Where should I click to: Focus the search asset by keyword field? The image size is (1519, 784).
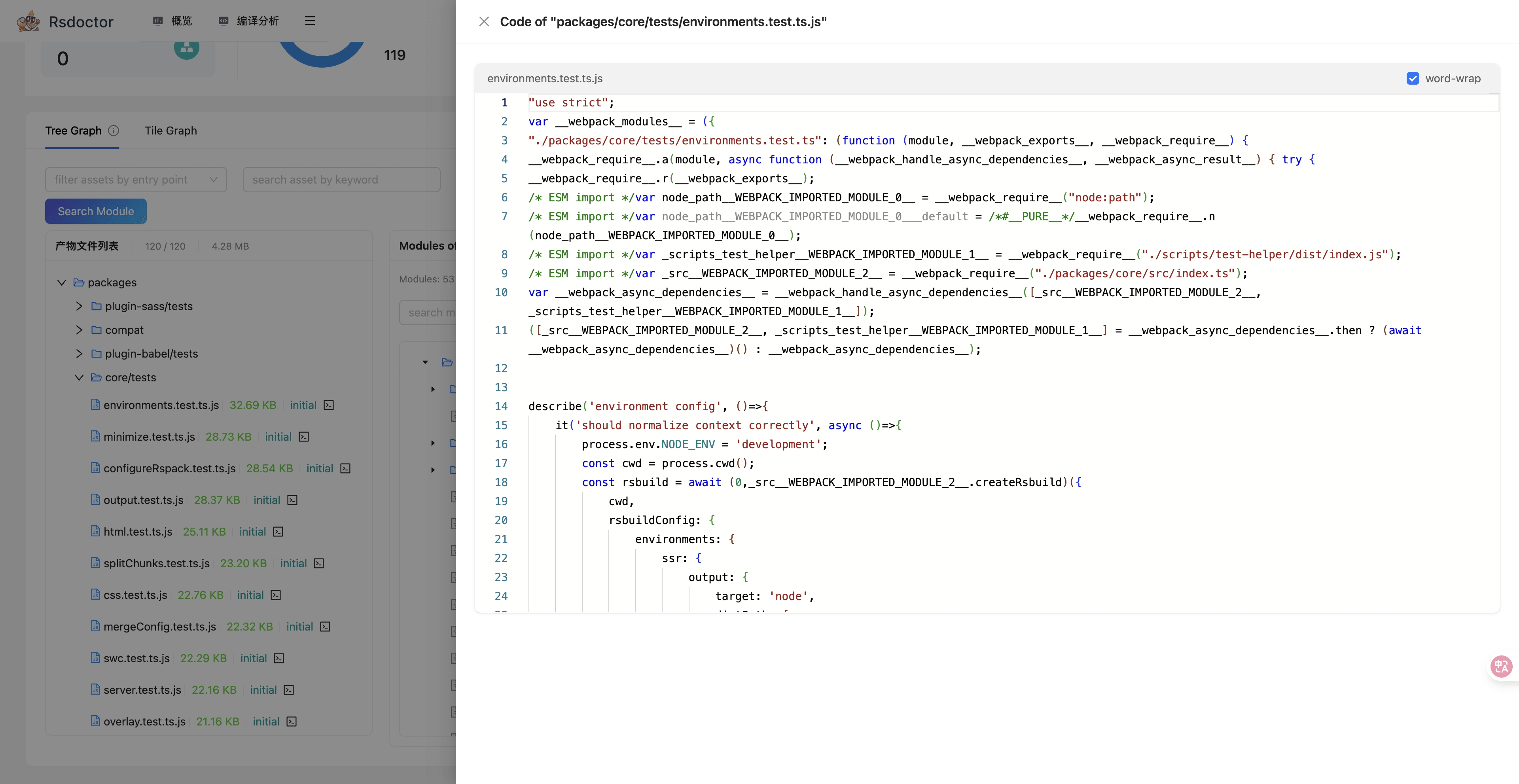coord(341,179)
